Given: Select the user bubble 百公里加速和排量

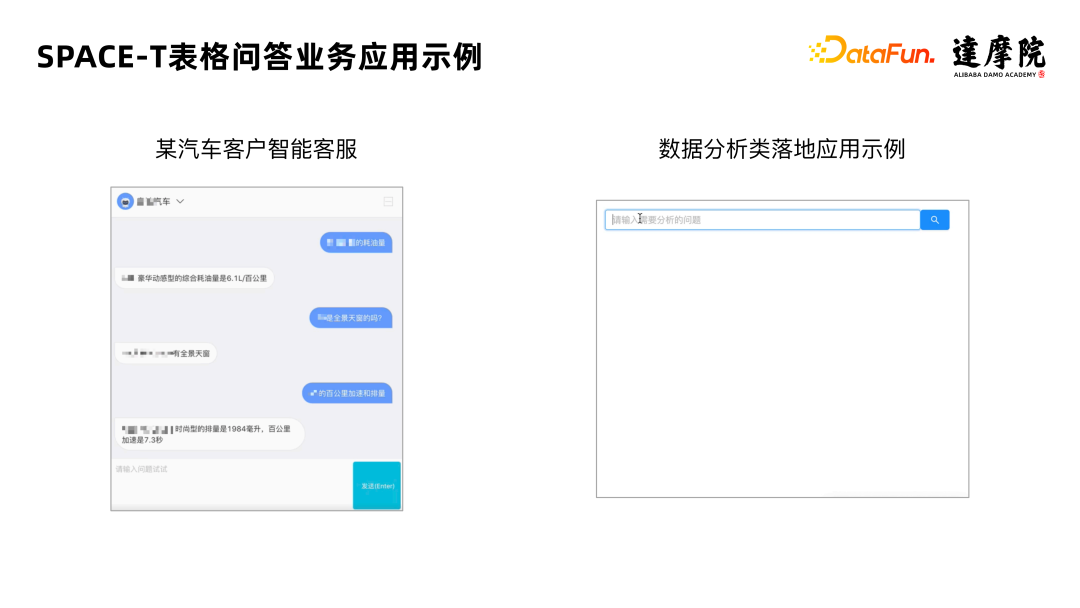Looking at the screenshot, I should pyautogui.click(x=347, y=393).
